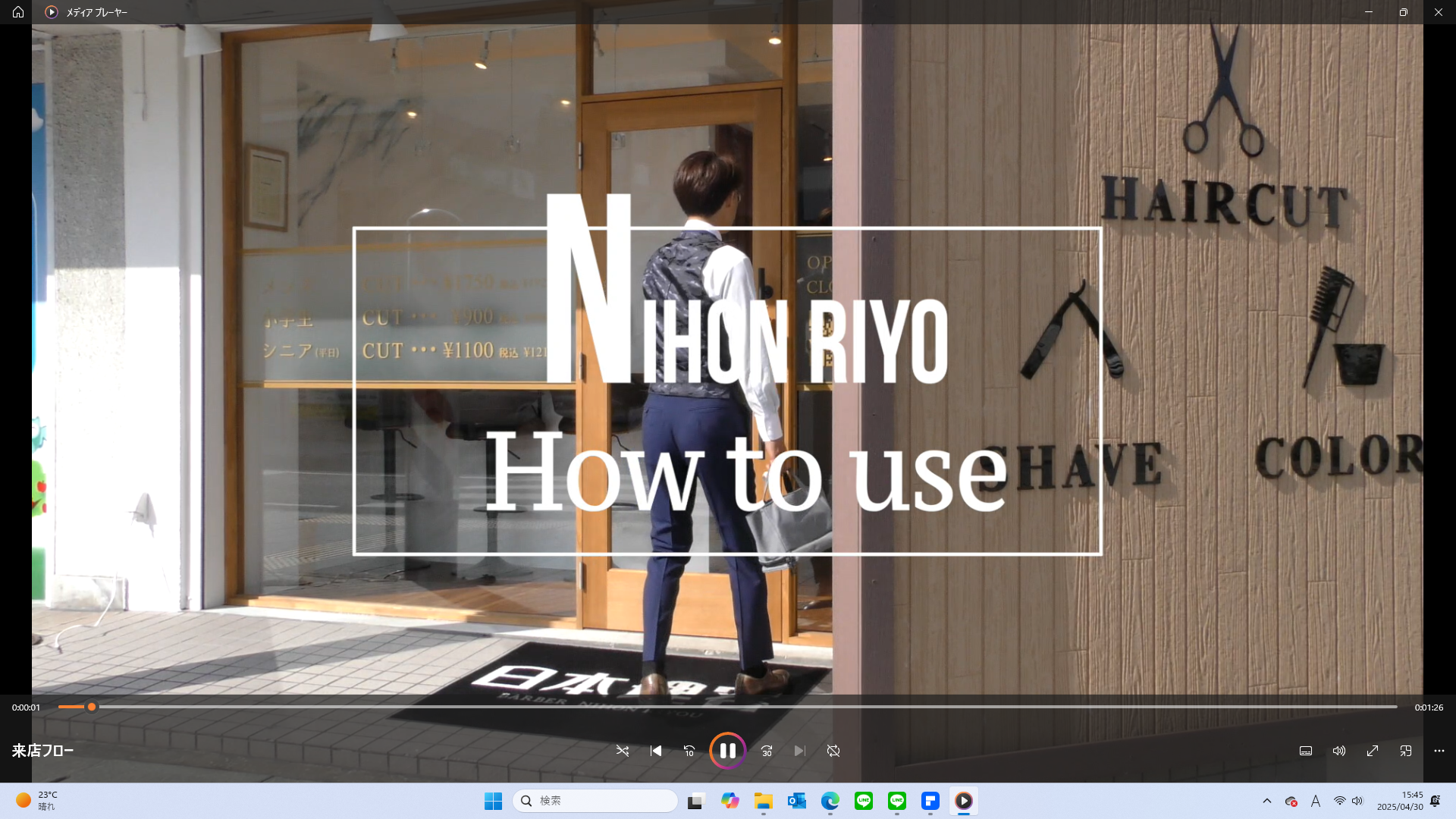Image resolution: width=1456 pixels, height=819 pixels.
Task: Click the Media Player taskbar icon
Action: 964,801
